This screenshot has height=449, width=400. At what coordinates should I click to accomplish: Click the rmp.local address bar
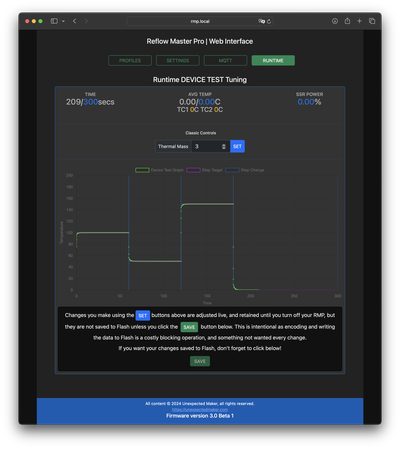coord(200,21)
